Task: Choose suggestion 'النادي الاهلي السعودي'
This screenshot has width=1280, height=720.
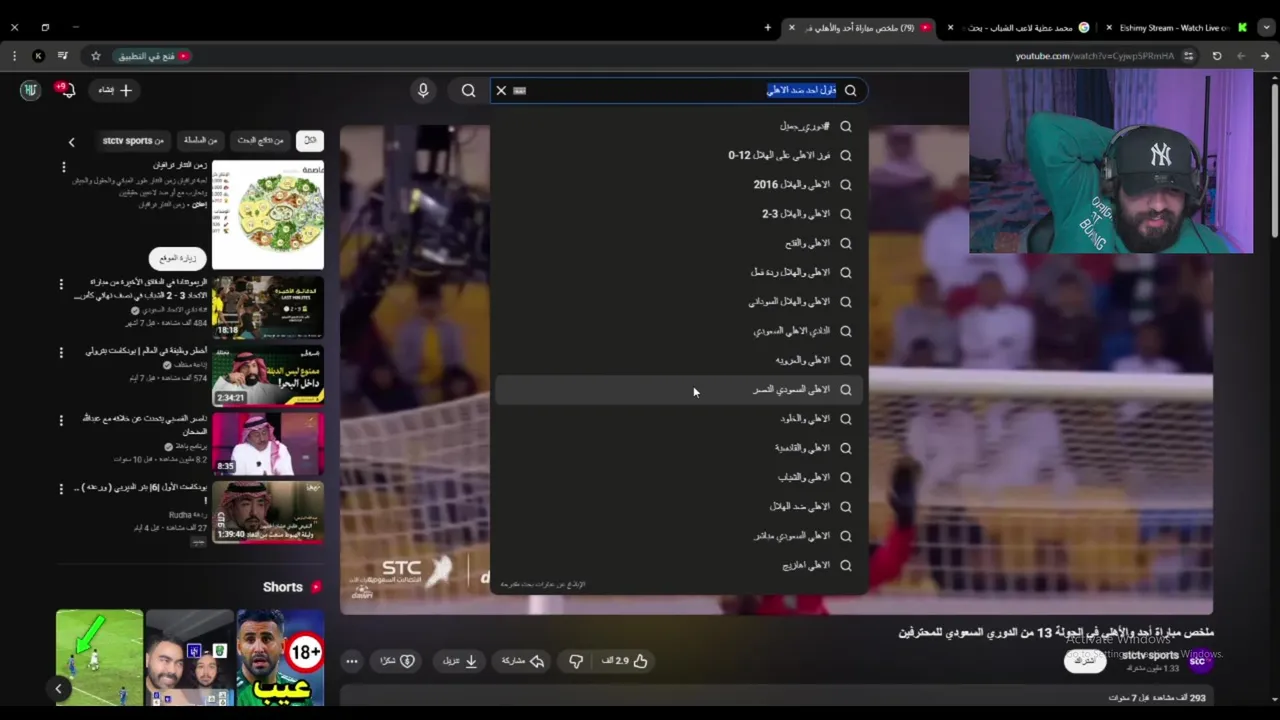Action: click(x=680, y=331)
